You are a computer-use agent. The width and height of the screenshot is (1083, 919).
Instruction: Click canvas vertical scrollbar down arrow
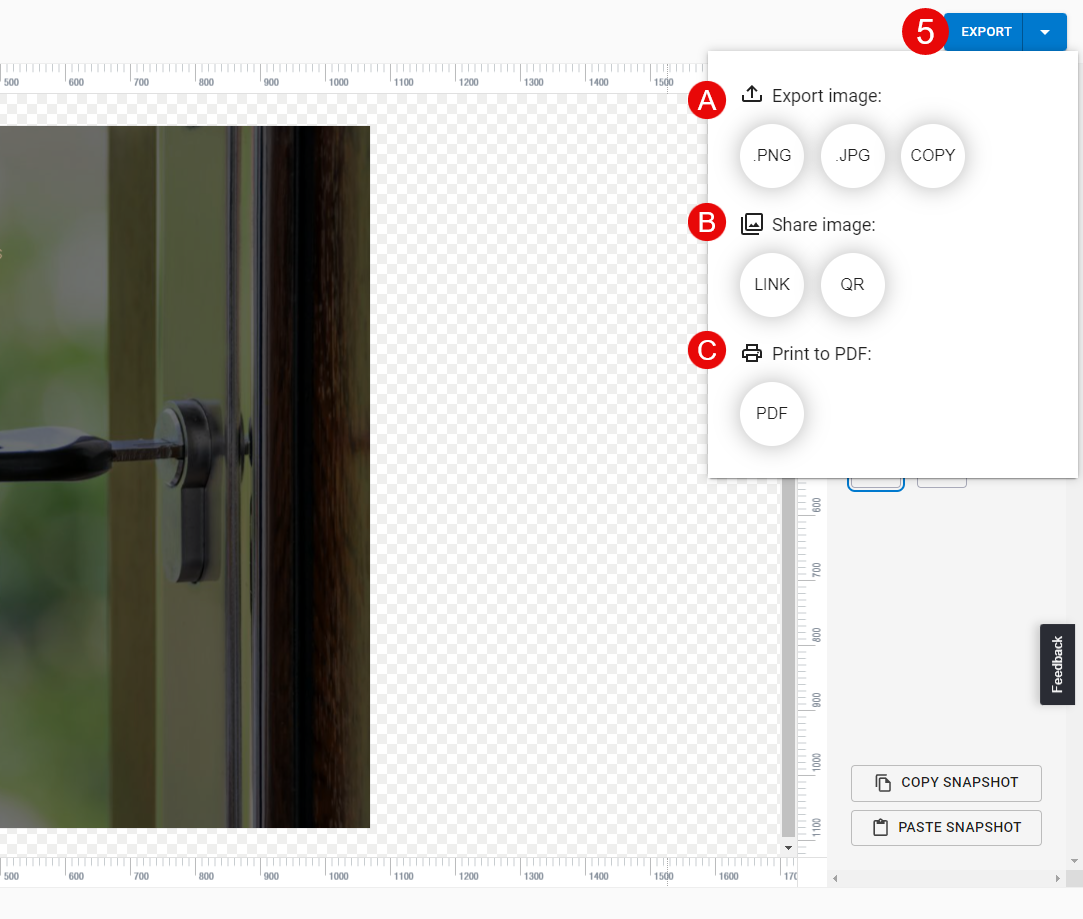[x=788, y=848]
